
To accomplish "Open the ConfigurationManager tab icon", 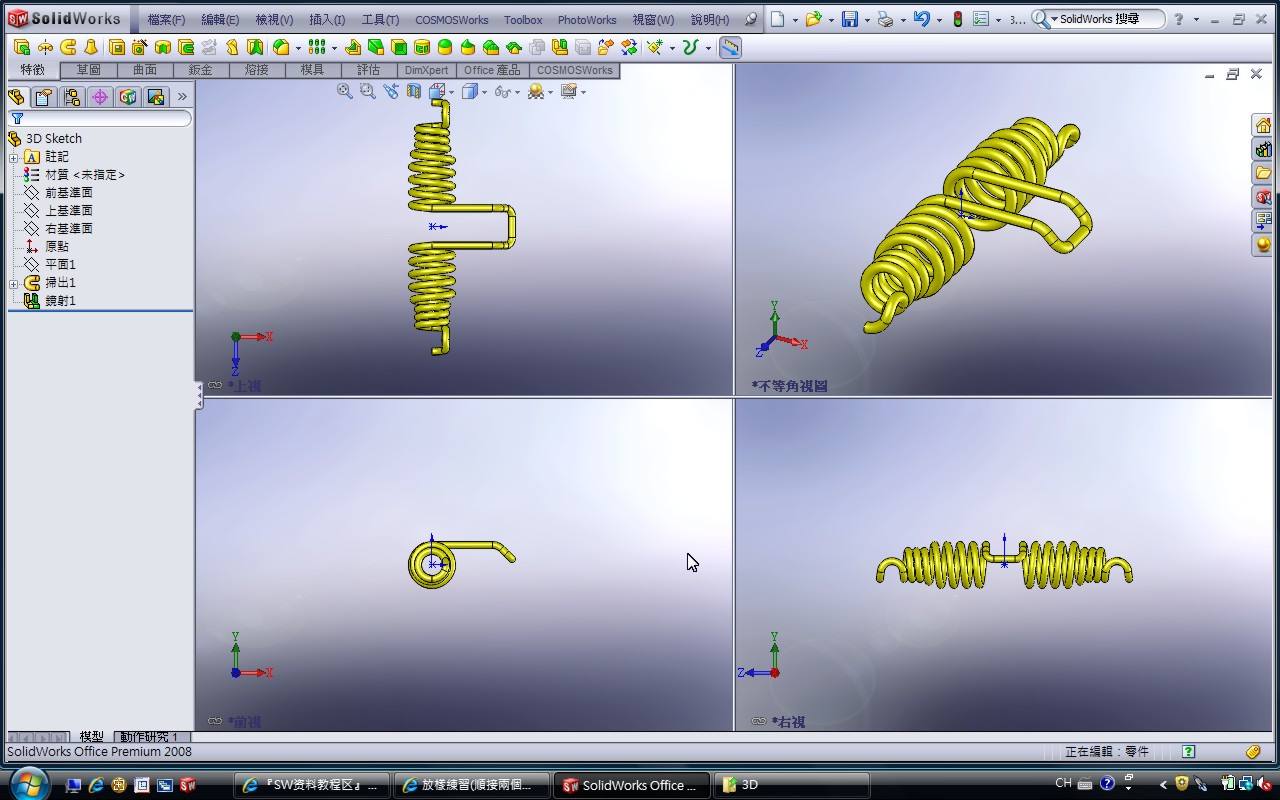I will tap(72, 97).
